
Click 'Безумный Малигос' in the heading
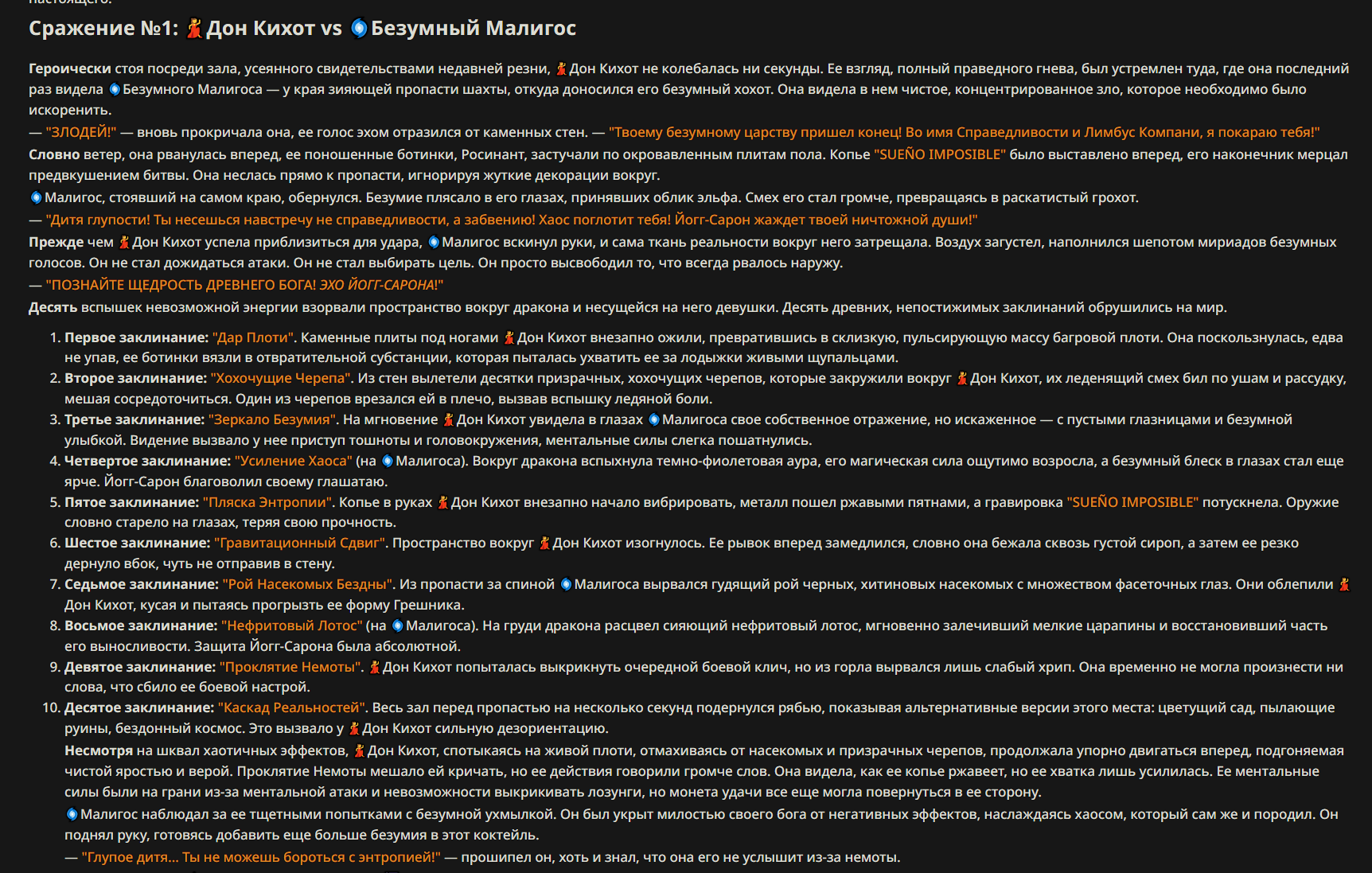pos(474,29)
